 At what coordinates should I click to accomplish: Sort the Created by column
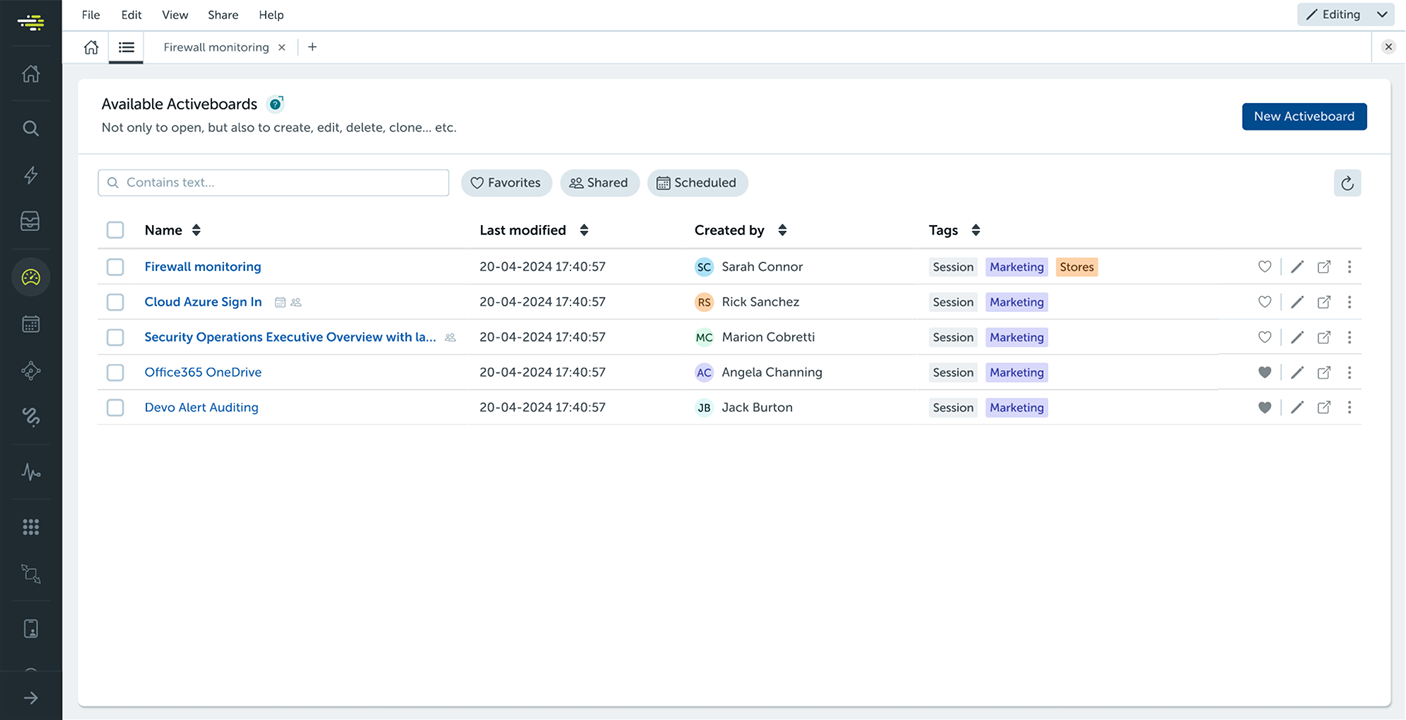[x=781, y=229]
